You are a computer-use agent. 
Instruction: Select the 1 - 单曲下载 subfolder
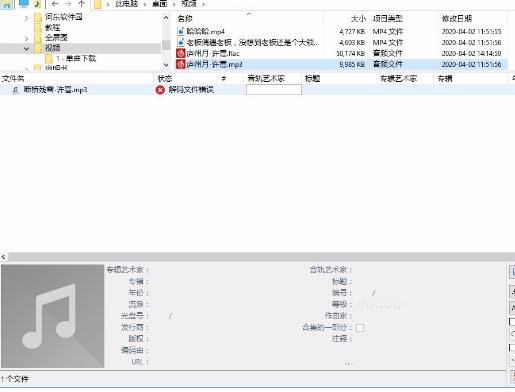[x=76, y=59]
